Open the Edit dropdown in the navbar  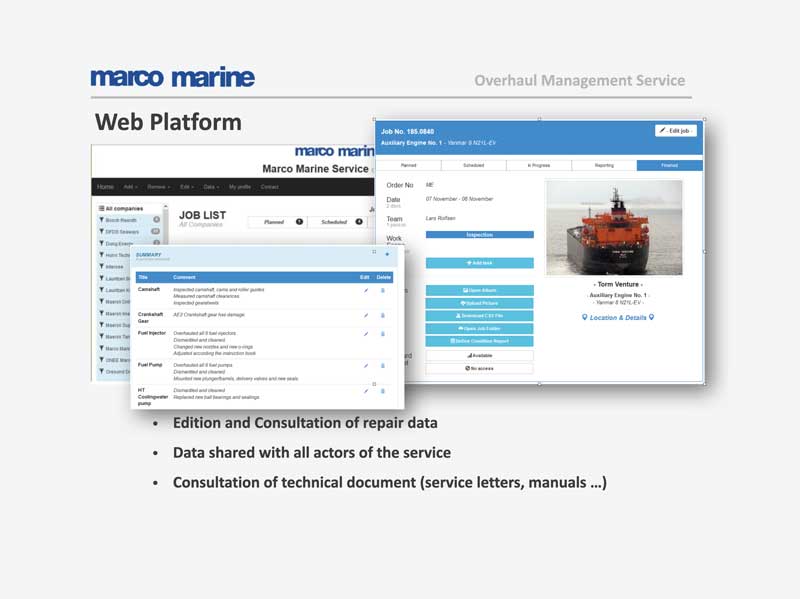(187, 187)
